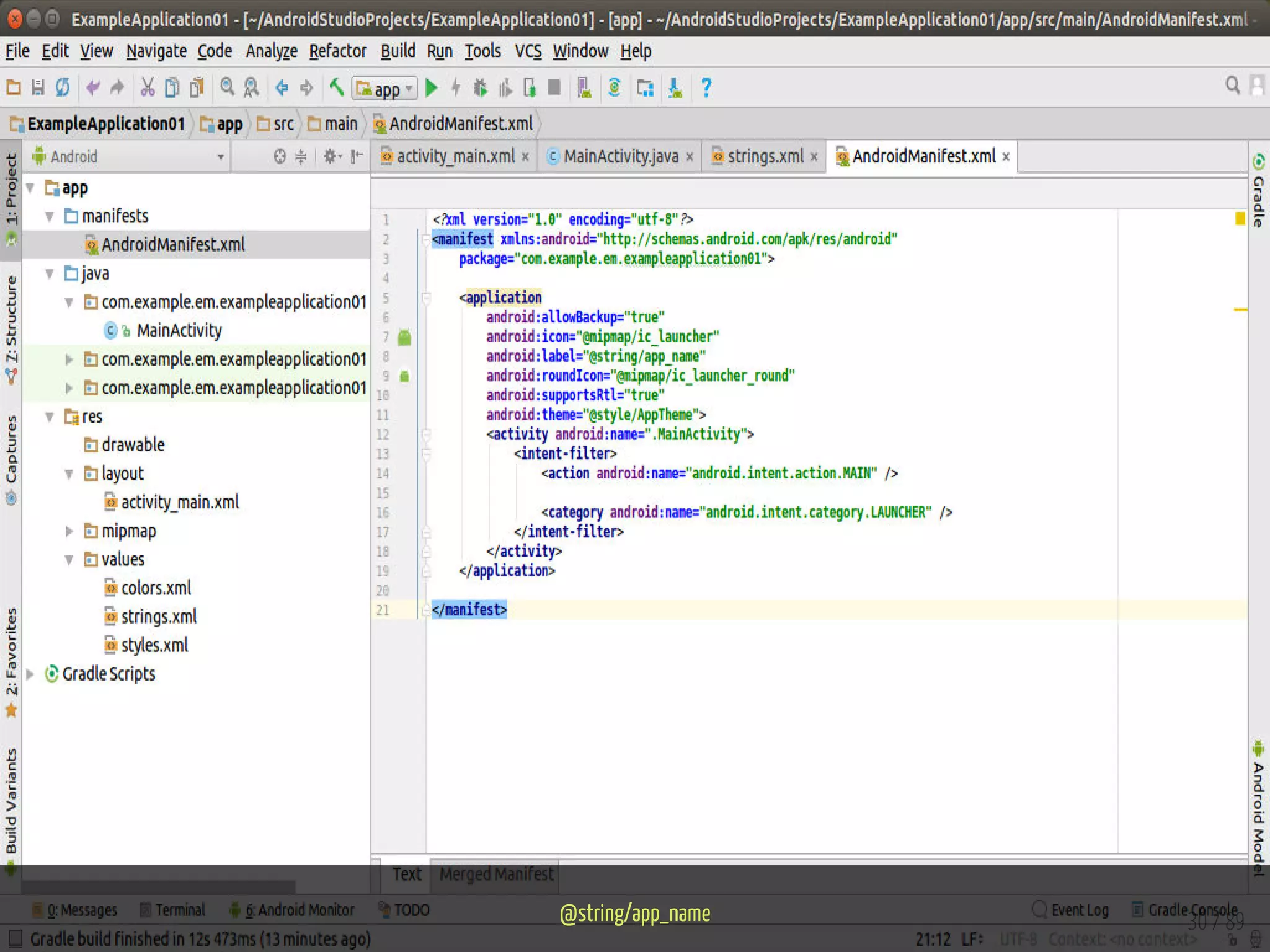Open the VCS menu
The image size is (1270, 952).
(x=528, y=51)
